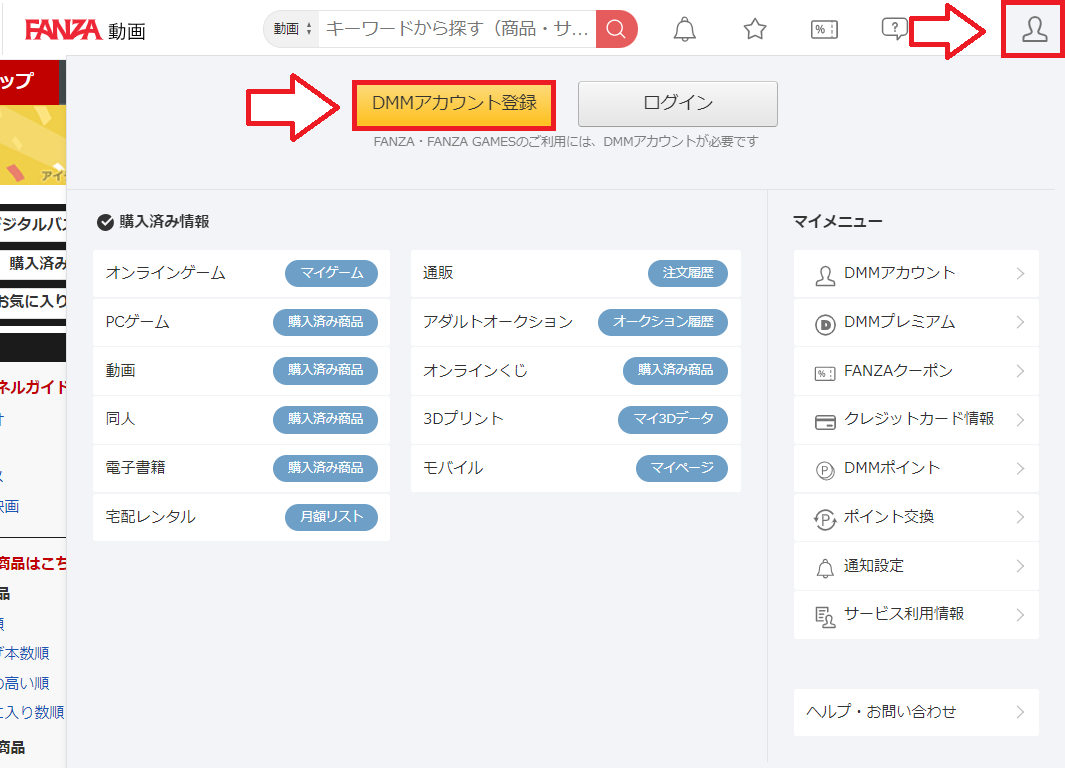The image size is (1065, 768).
Task: Open the FANZAクーポン menu item
Action: (916, 371)
